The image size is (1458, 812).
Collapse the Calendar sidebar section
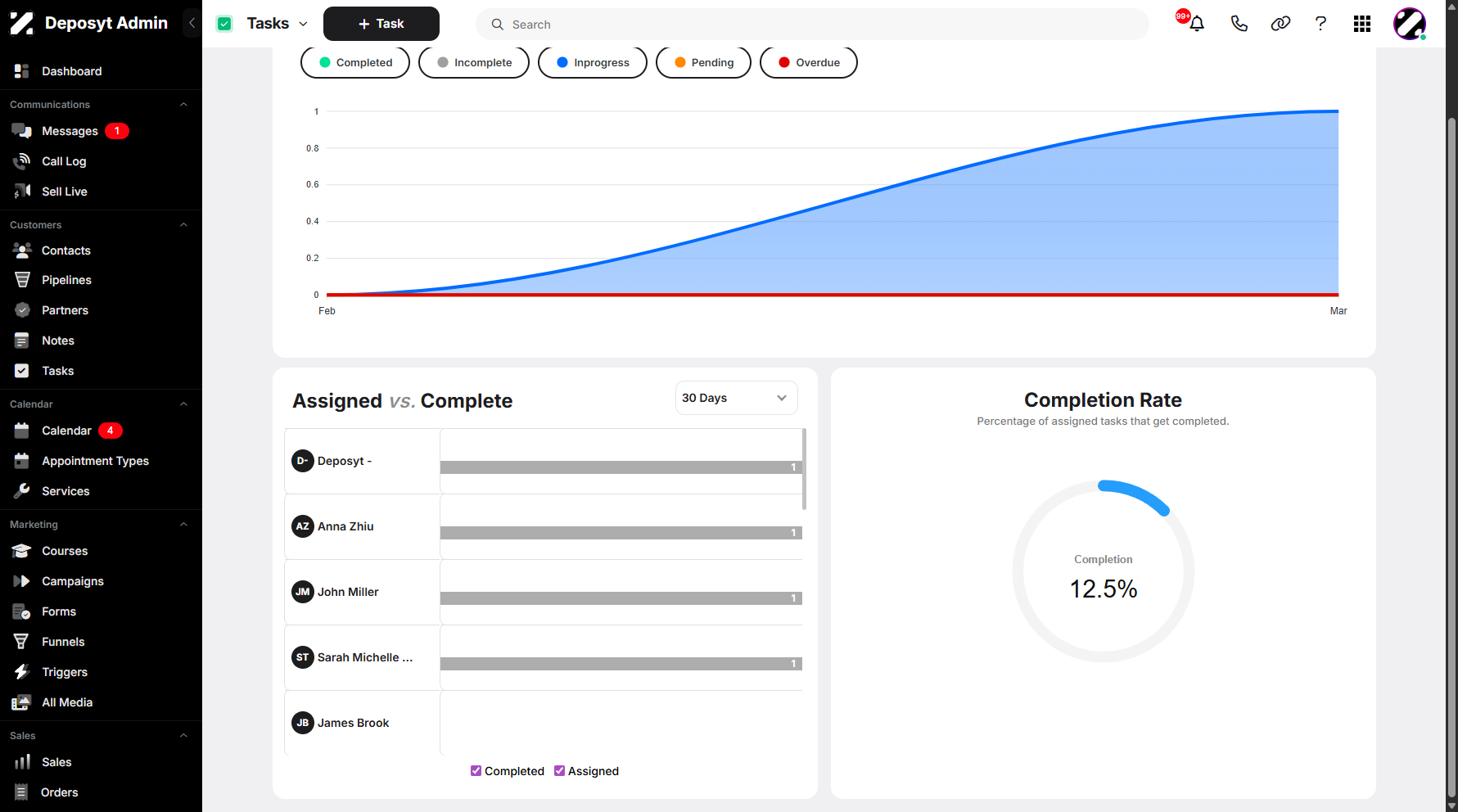[x=183, y=404]
